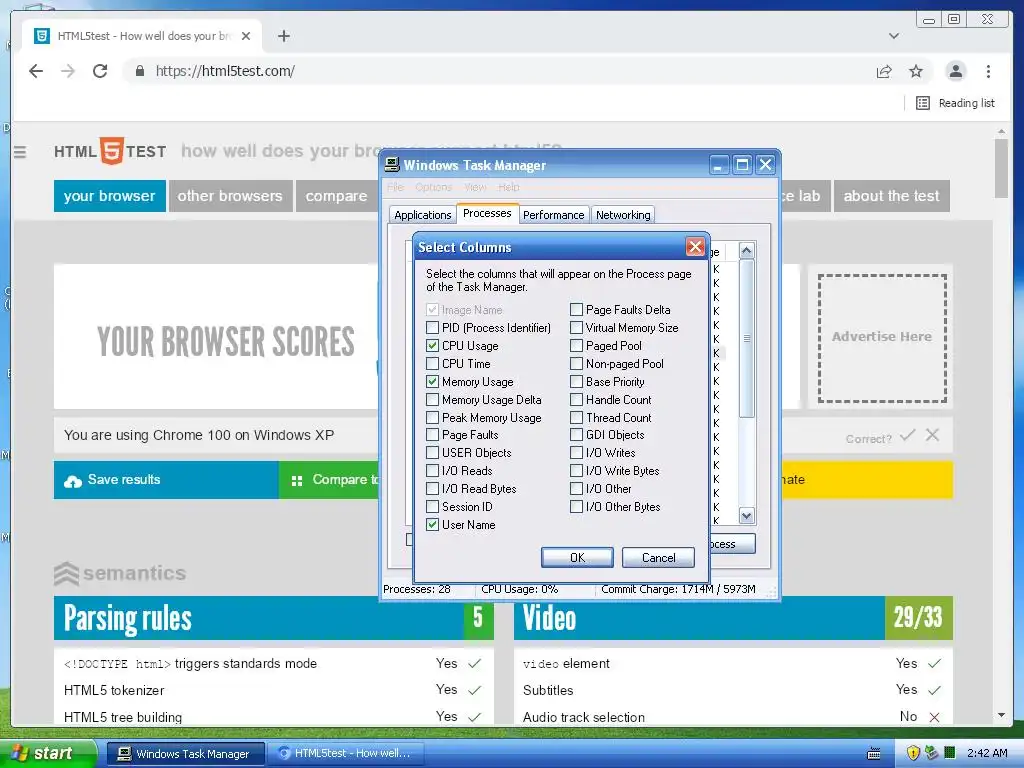Open the Networking tab
1024x768 pixels.
pyautogui.click(x=623, y=215)
